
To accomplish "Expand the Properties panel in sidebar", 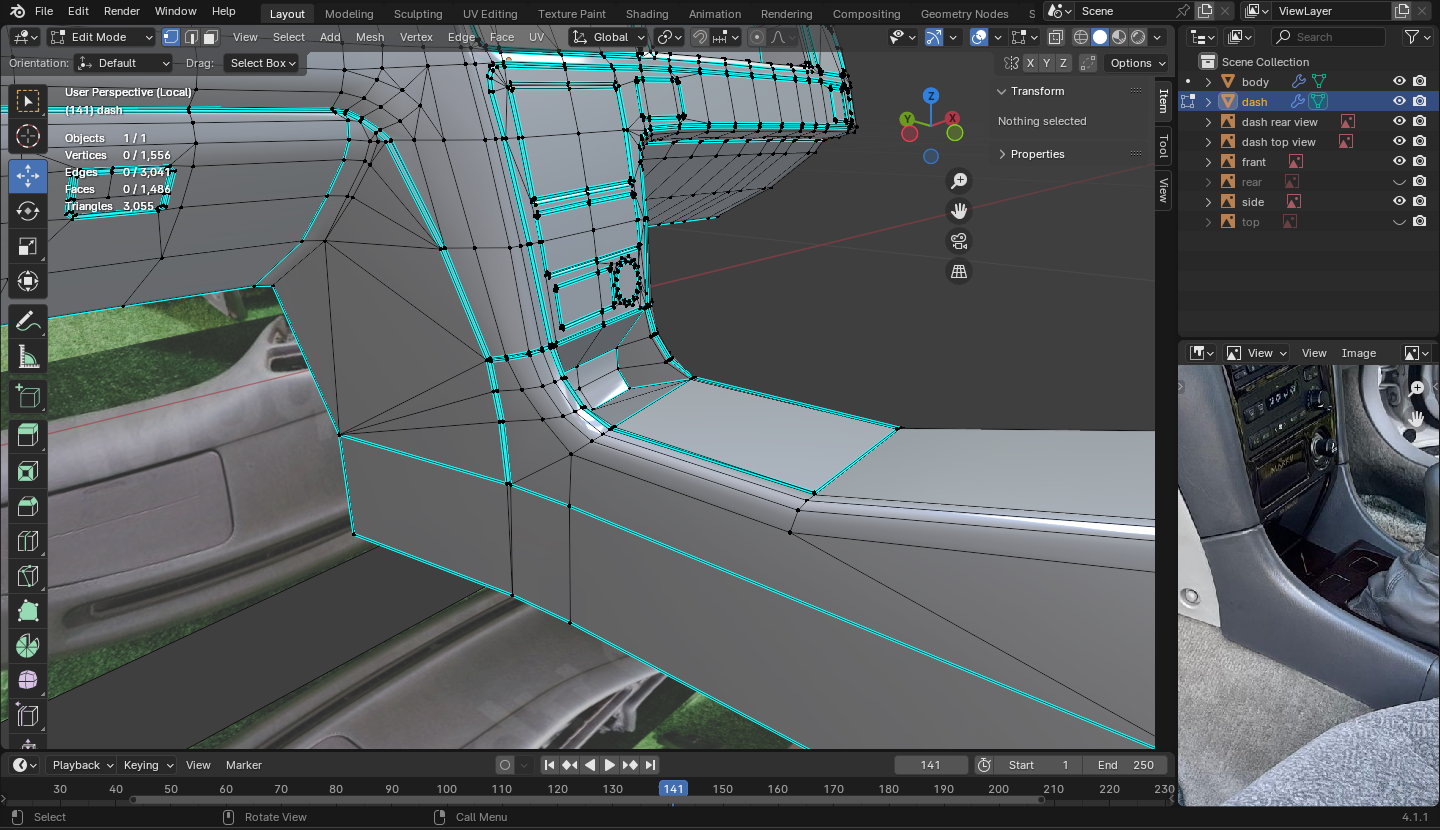I will point(1037,154).
